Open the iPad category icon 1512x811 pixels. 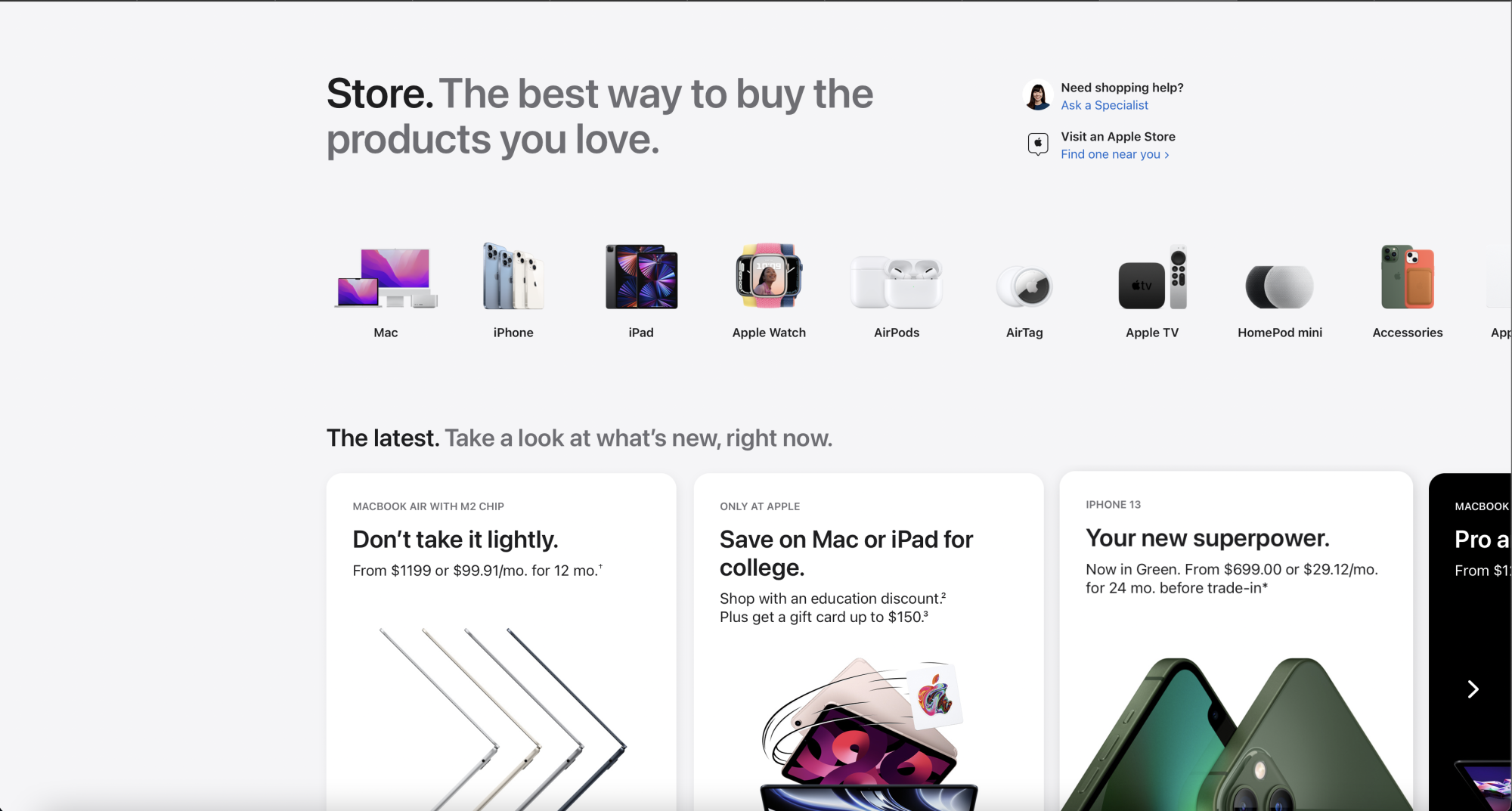(641, 276)
